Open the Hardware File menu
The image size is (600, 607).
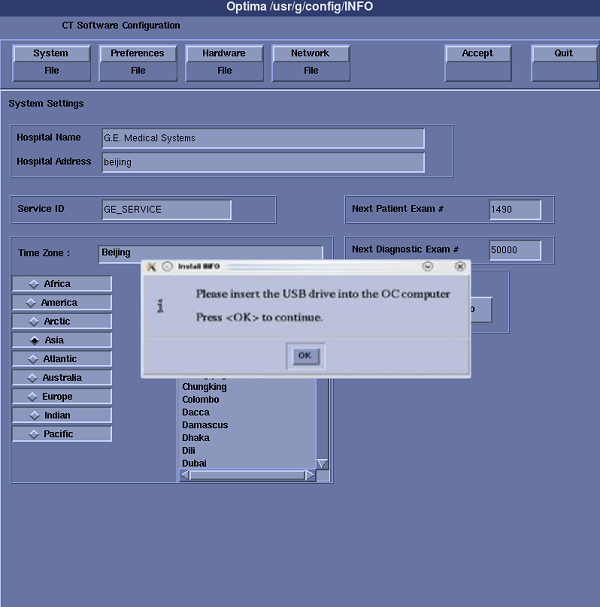click(224, 62)
